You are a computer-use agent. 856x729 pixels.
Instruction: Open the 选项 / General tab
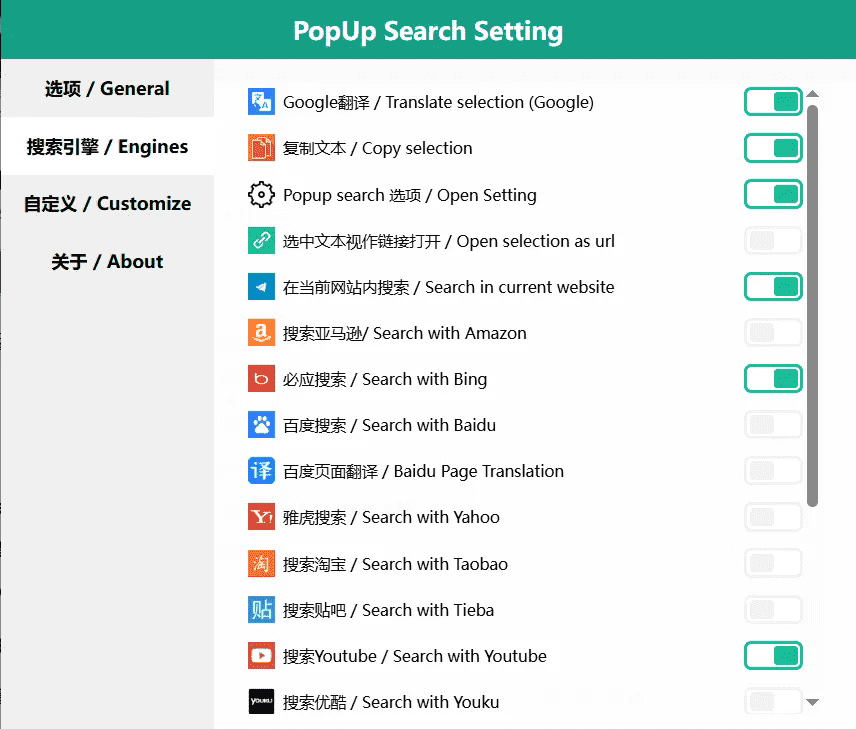108,88
